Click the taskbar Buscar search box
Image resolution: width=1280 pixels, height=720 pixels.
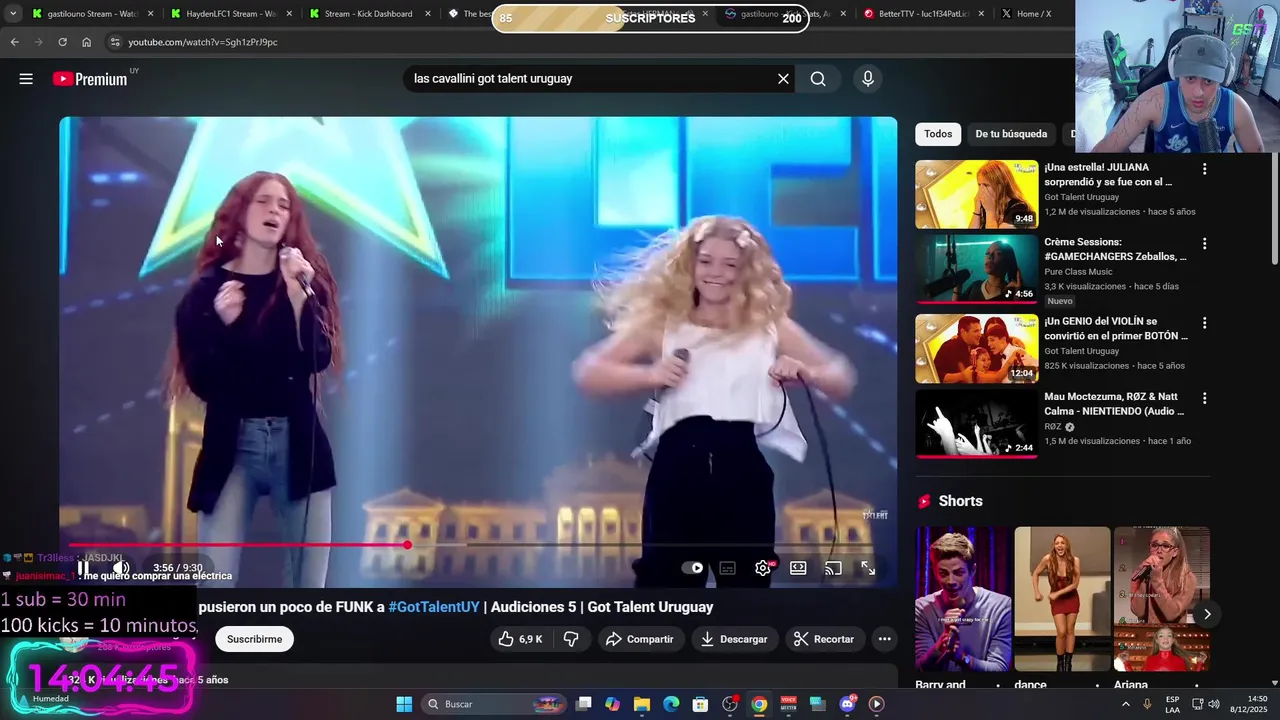496,704
